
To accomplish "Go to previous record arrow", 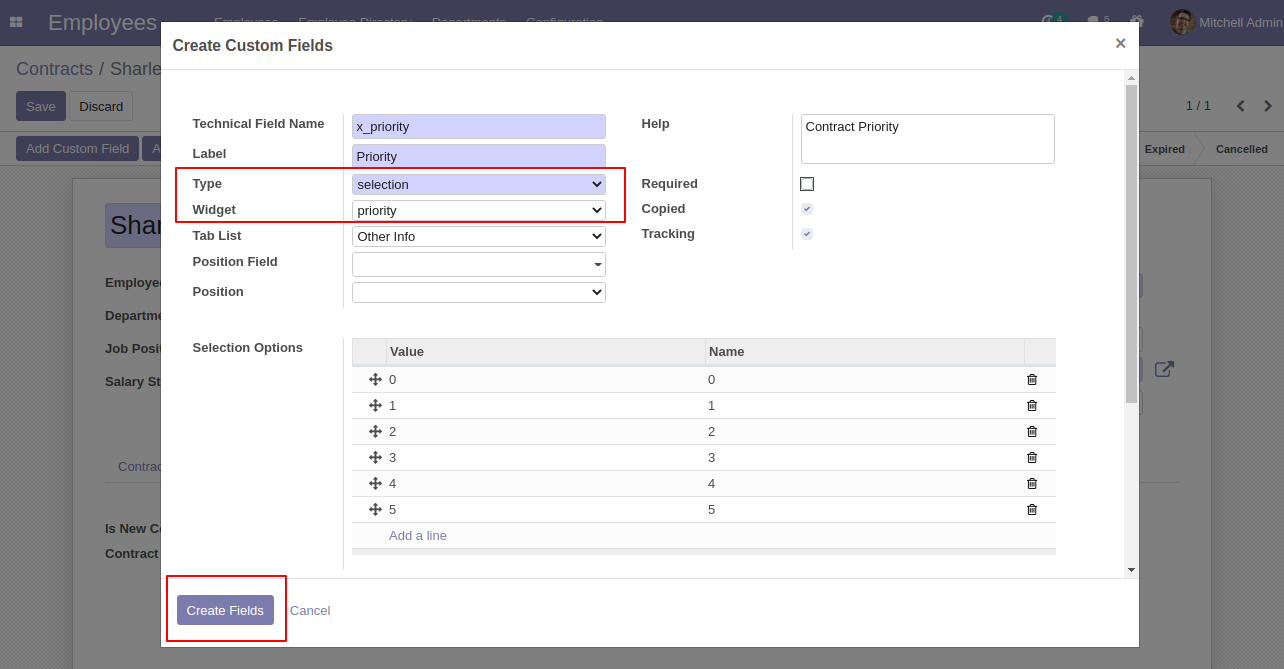I will [1240, 106].
